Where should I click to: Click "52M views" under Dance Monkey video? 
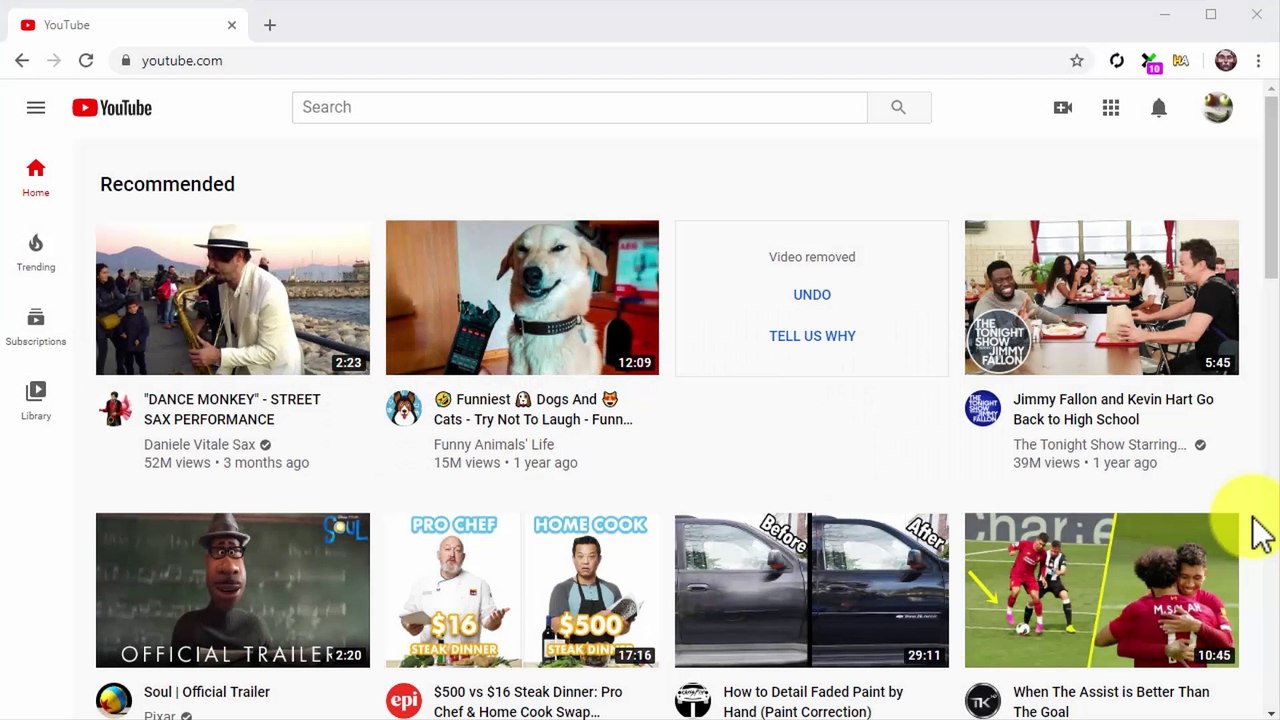(x=177, y=463)
